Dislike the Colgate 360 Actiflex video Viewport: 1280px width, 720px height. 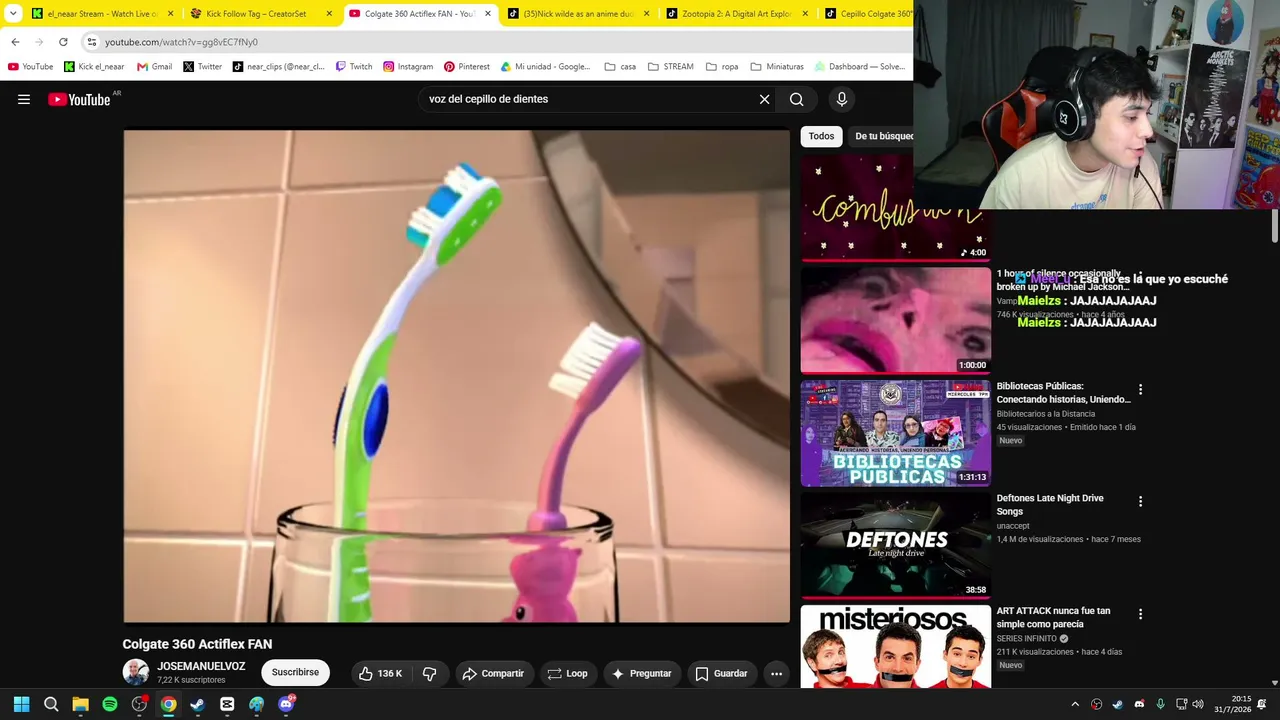[x=429, y=674]
